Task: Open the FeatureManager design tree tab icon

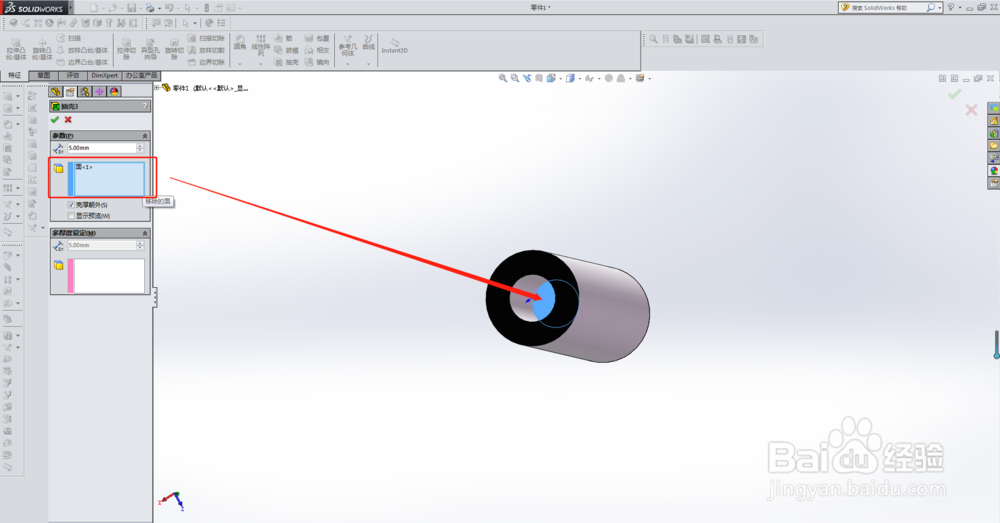Action: [56, 91]
